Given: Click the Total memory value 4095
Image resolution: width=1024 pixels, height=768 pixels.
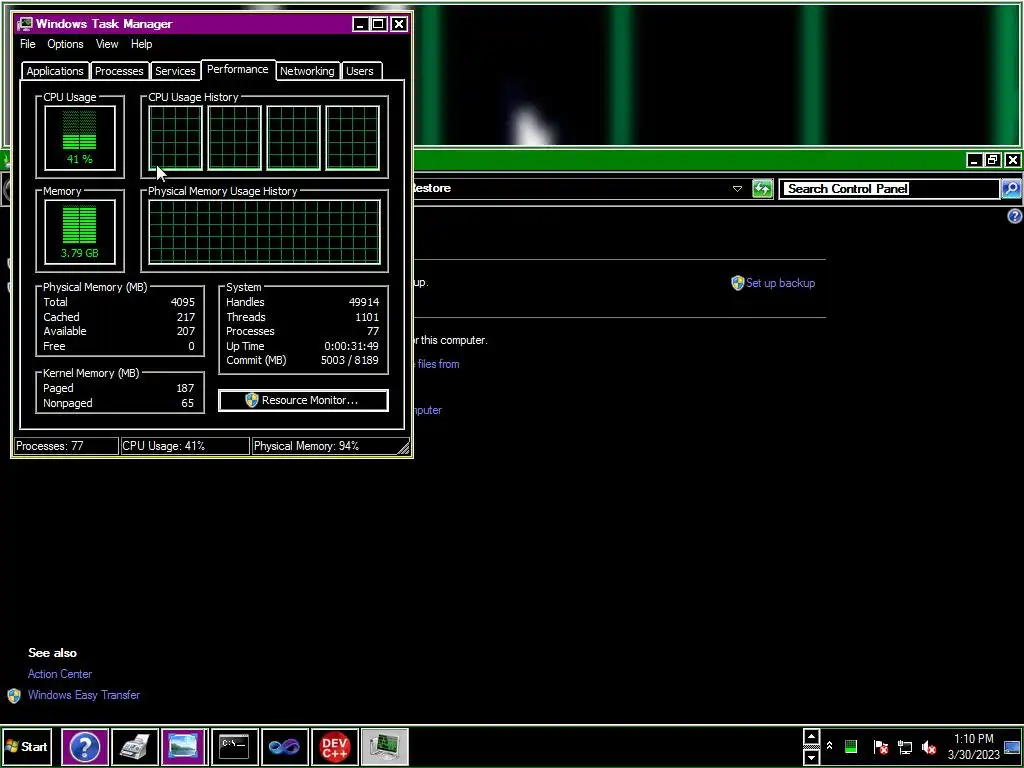Looking at the screenshot, I should pos(183,302).
